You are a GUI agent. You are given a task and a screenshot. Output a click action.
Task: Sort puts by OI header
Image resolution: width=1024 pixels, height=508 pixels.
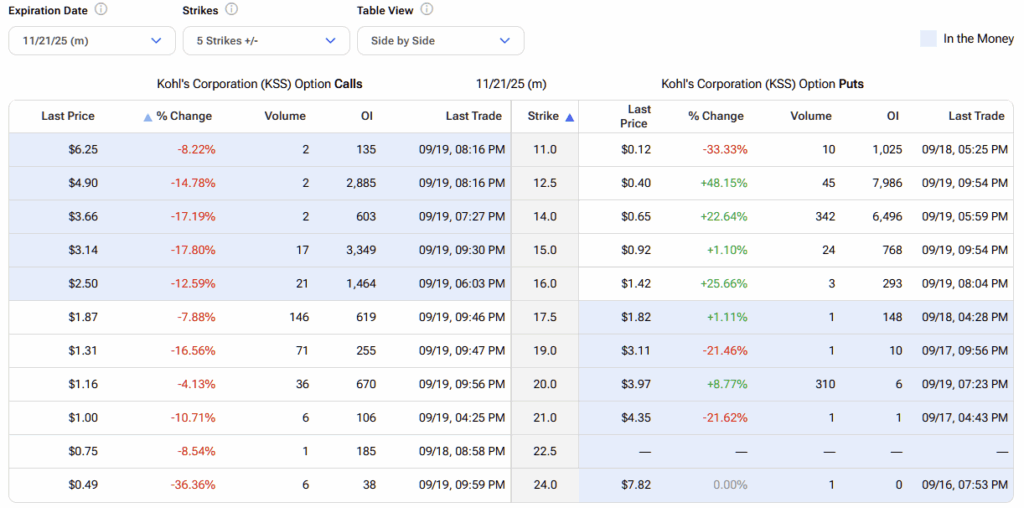(x=893, y=116)
